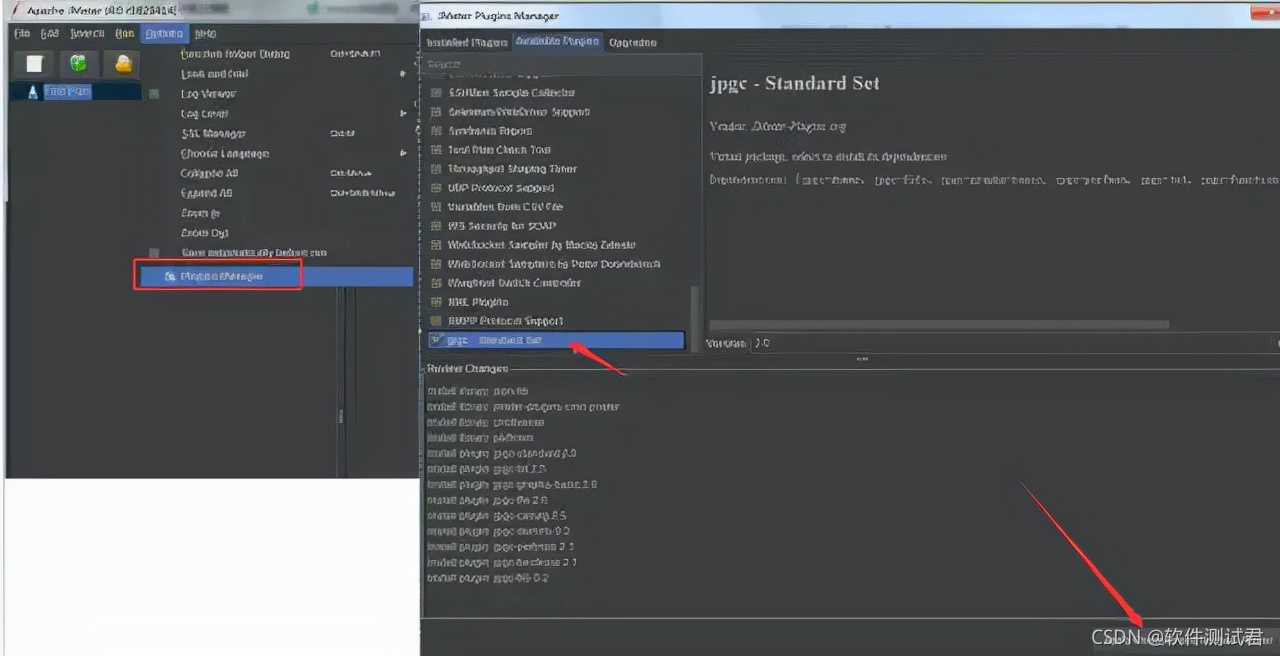Click the Test Plan flask icon in tree
The width and height of the screenshot is (1280, 656).
click(x=33, y=91)
